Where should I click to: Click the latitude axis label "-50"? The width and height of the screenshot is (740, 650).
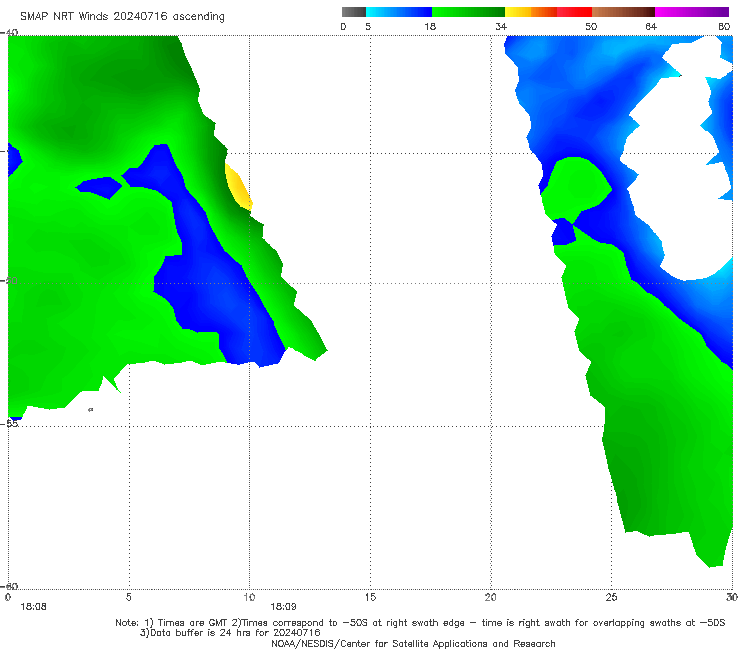10,280
